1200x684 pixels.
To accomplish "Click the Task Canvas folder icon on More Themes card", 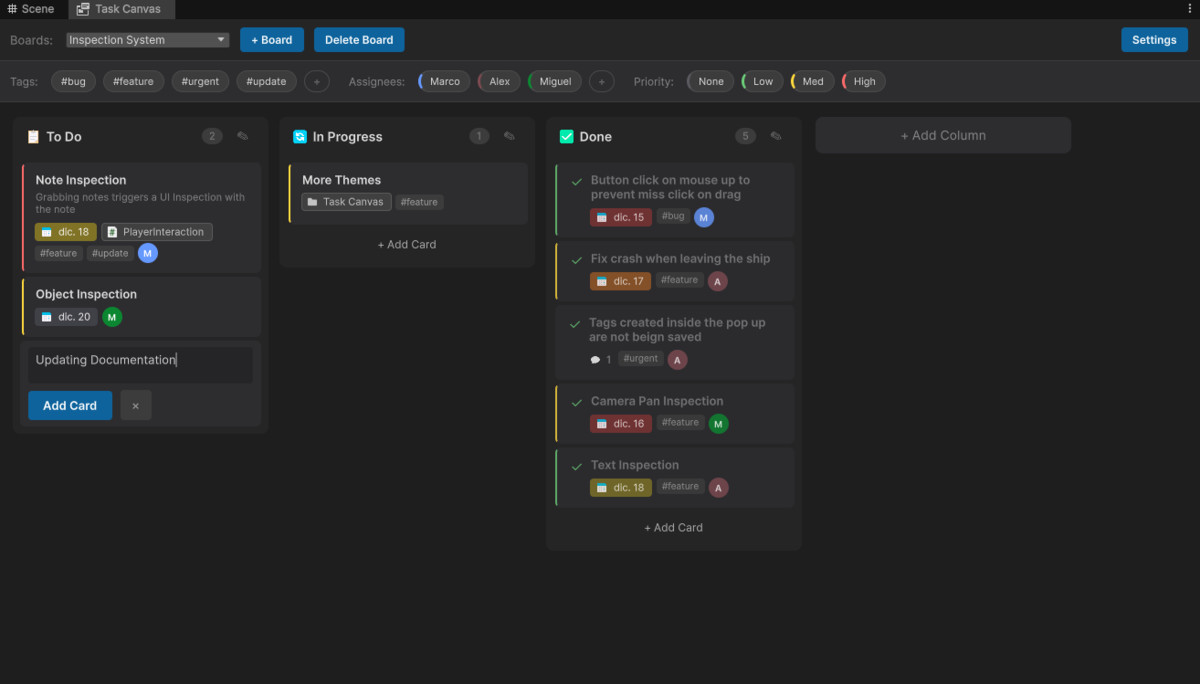I will (313, 201).
